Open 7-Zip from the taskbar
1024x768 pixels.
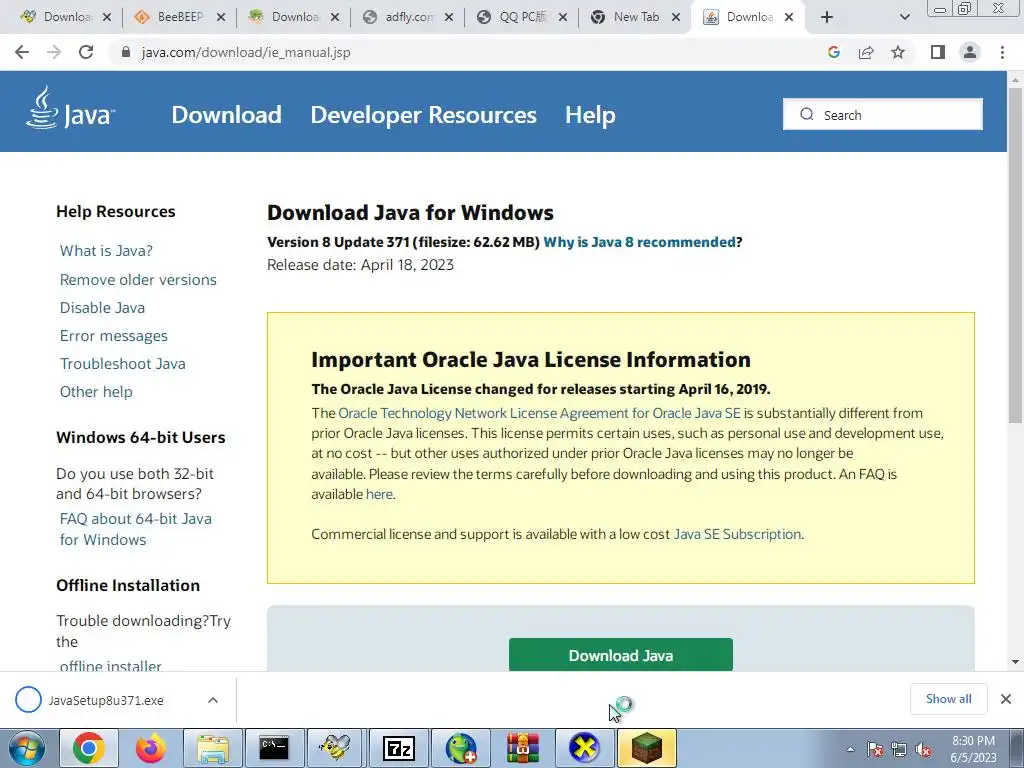point(398,748)
